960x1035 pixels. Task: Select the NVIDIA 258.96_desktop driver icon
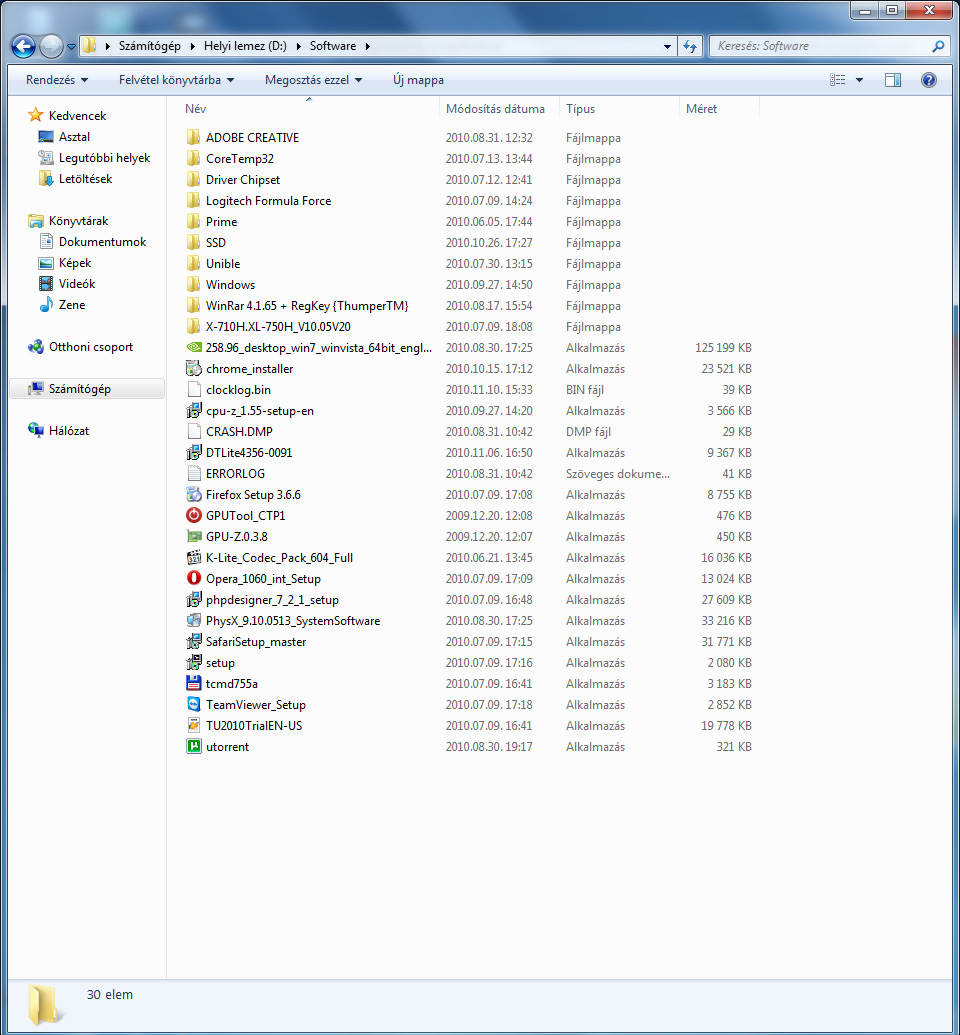click(x=193, y=347)
